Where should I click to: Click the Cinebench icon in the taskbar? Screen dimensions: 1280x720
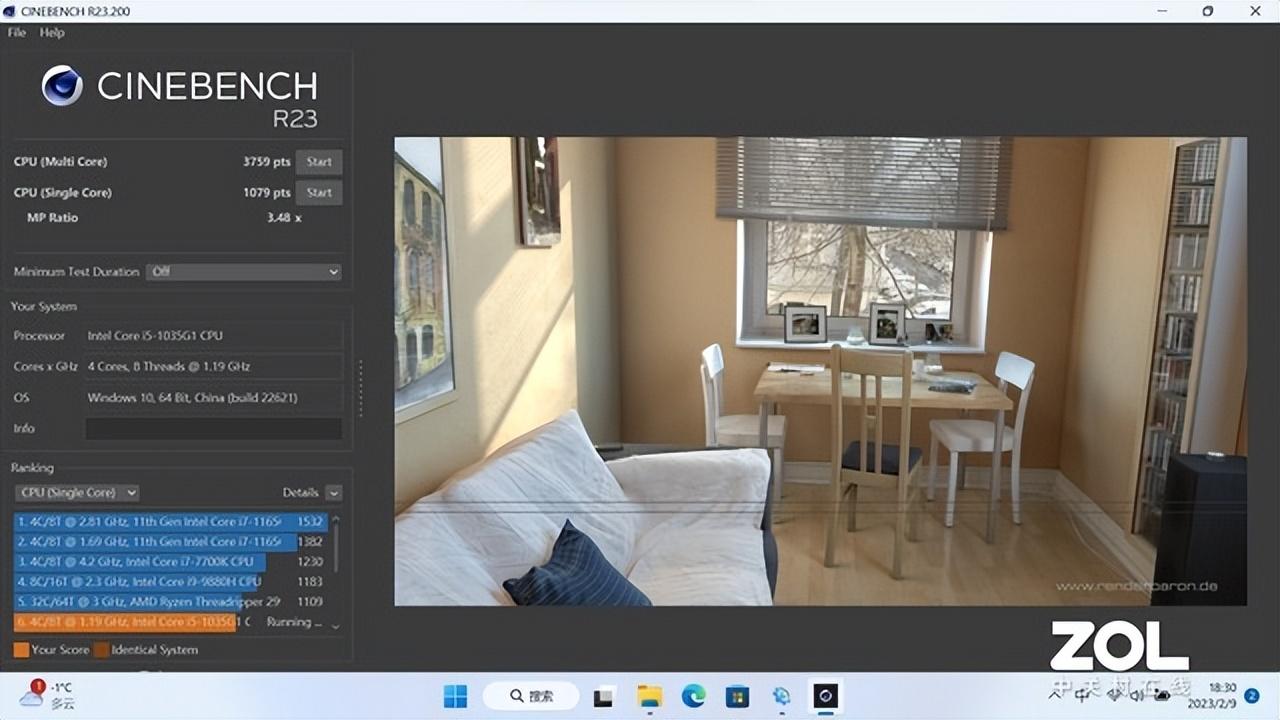point(825,694)
